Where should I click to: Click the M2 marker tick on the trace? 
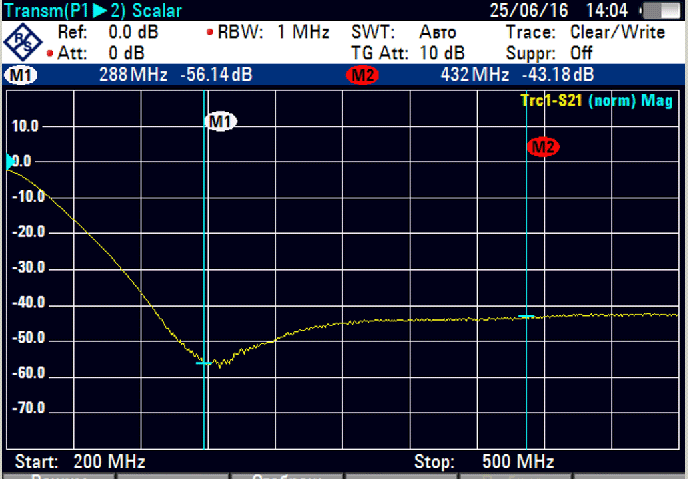coord(527,317)
